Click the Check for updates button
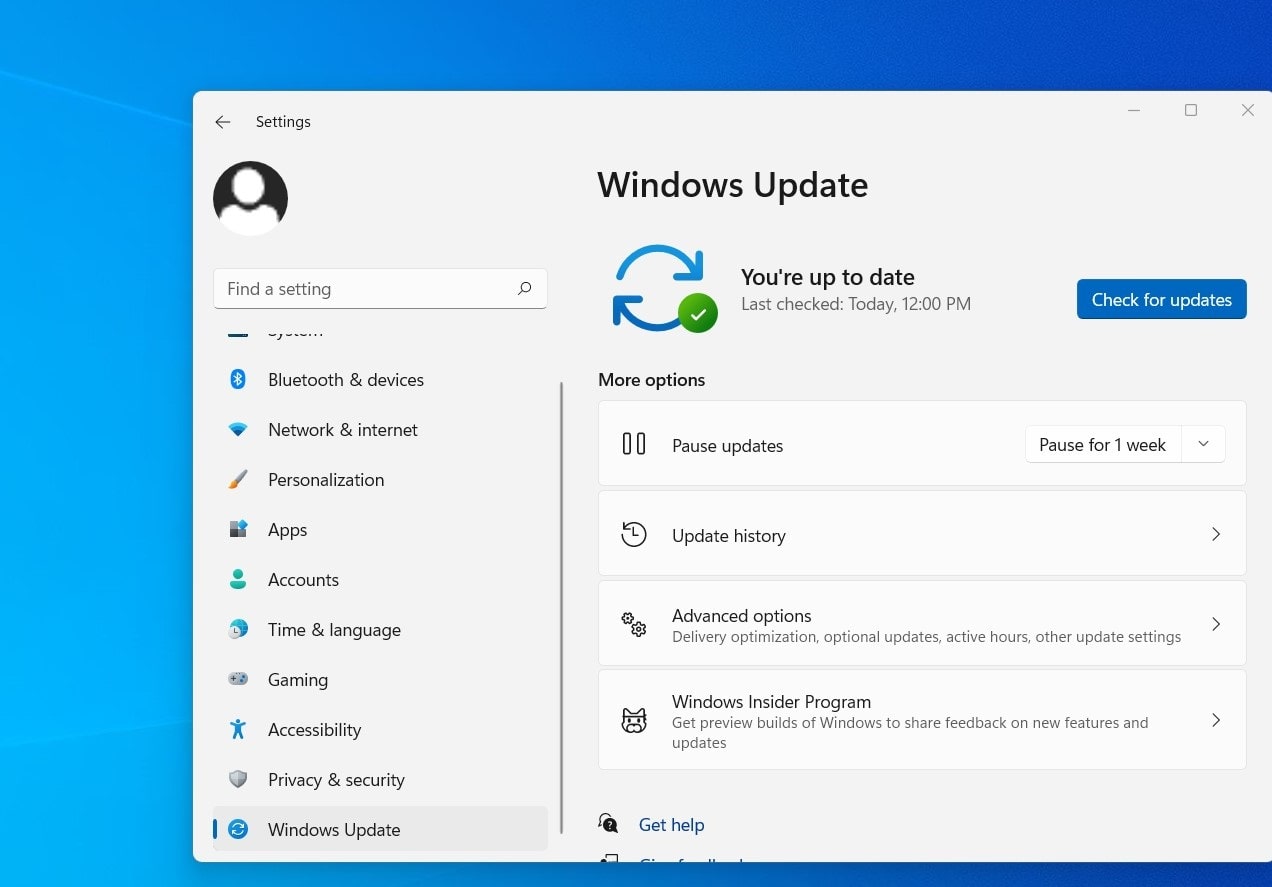The width and height of the screenshot is (1272, 887). 1161,299
